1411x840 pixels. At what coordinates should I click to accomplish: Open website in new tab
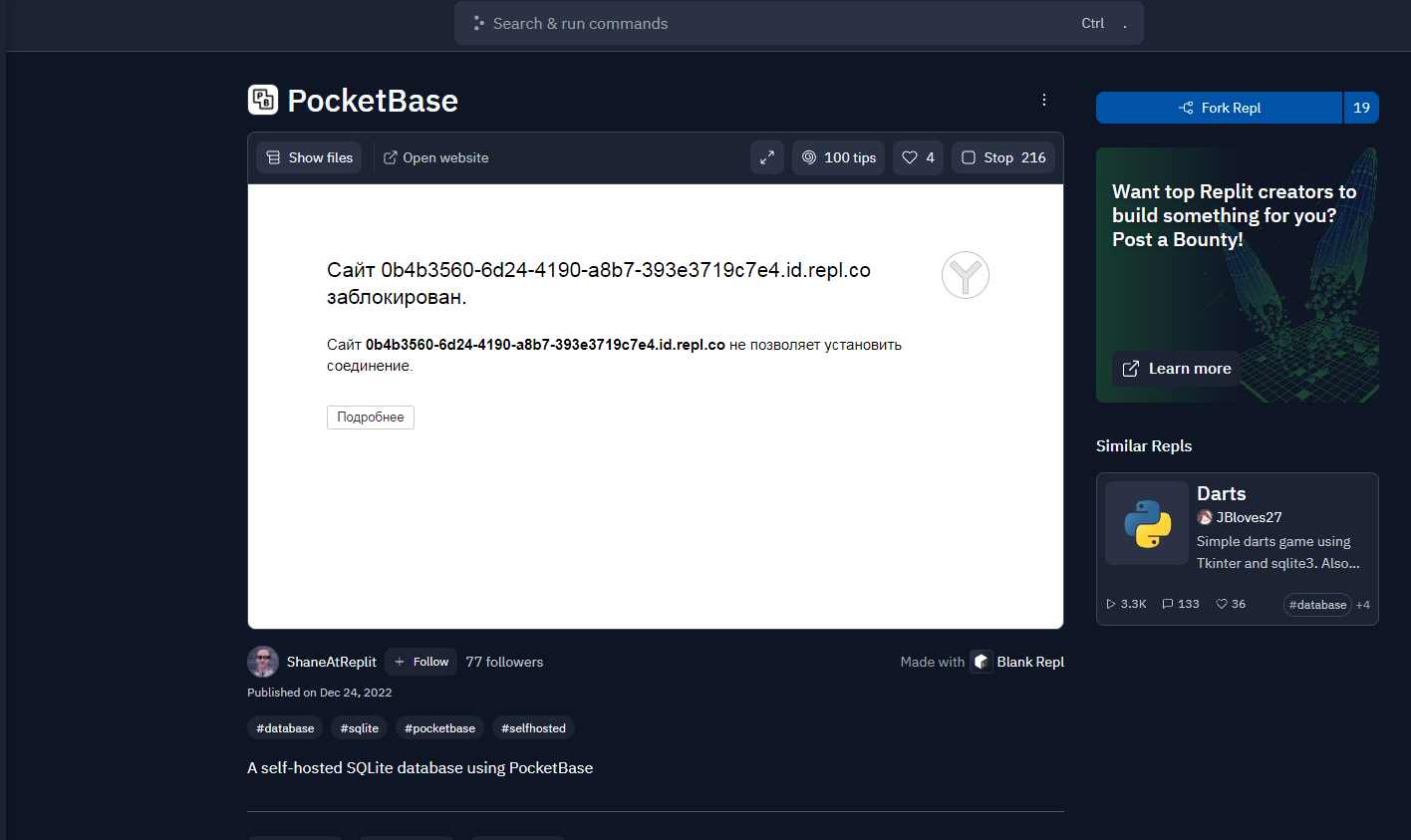click(x=435, y=157)
